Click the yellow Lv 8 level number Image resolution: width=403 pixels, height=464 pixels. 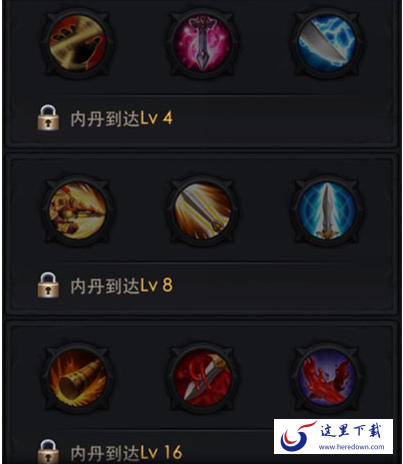pos(156,286)
